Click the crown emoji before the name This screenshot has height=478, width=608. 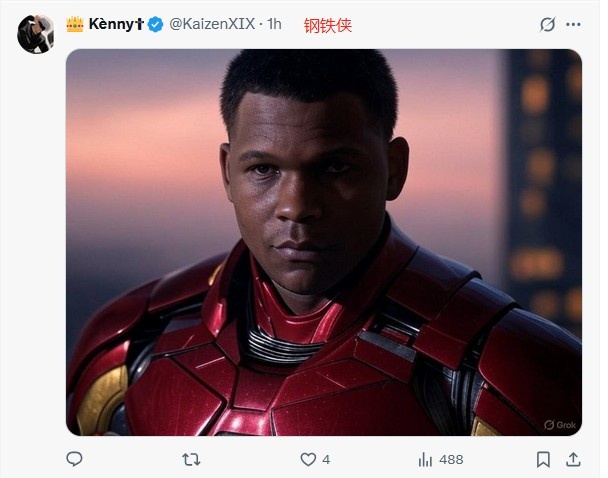pos(75,24)
